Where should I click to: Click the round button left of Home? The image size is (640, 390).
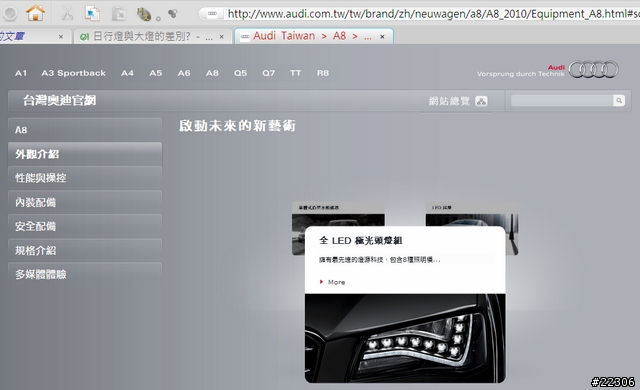10,13
